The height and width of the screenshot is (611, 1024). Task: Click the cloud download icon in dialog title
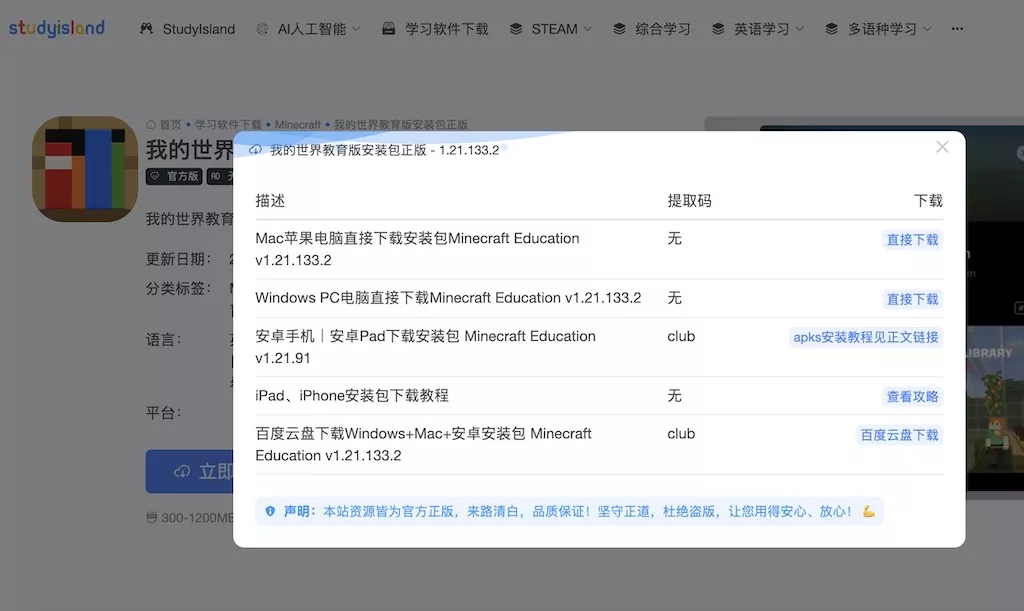coord(255,150)
